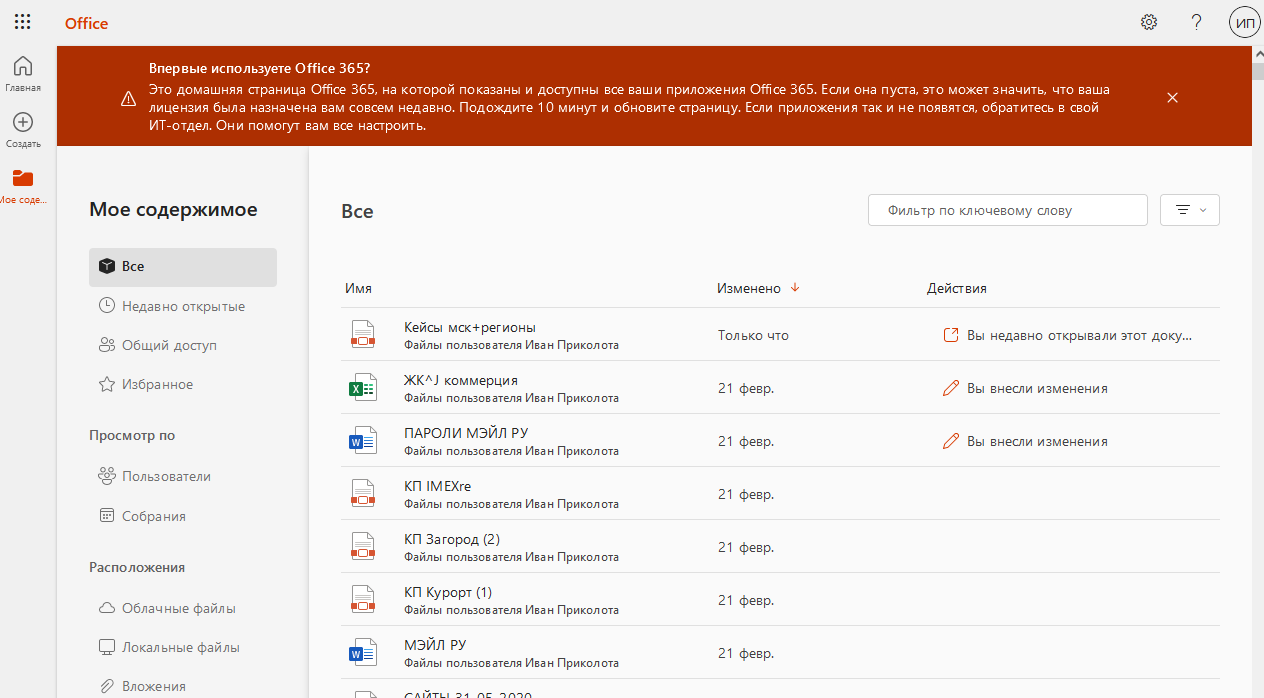
Task: Click the page vertical scrollbar
Action: [1258, 372]
